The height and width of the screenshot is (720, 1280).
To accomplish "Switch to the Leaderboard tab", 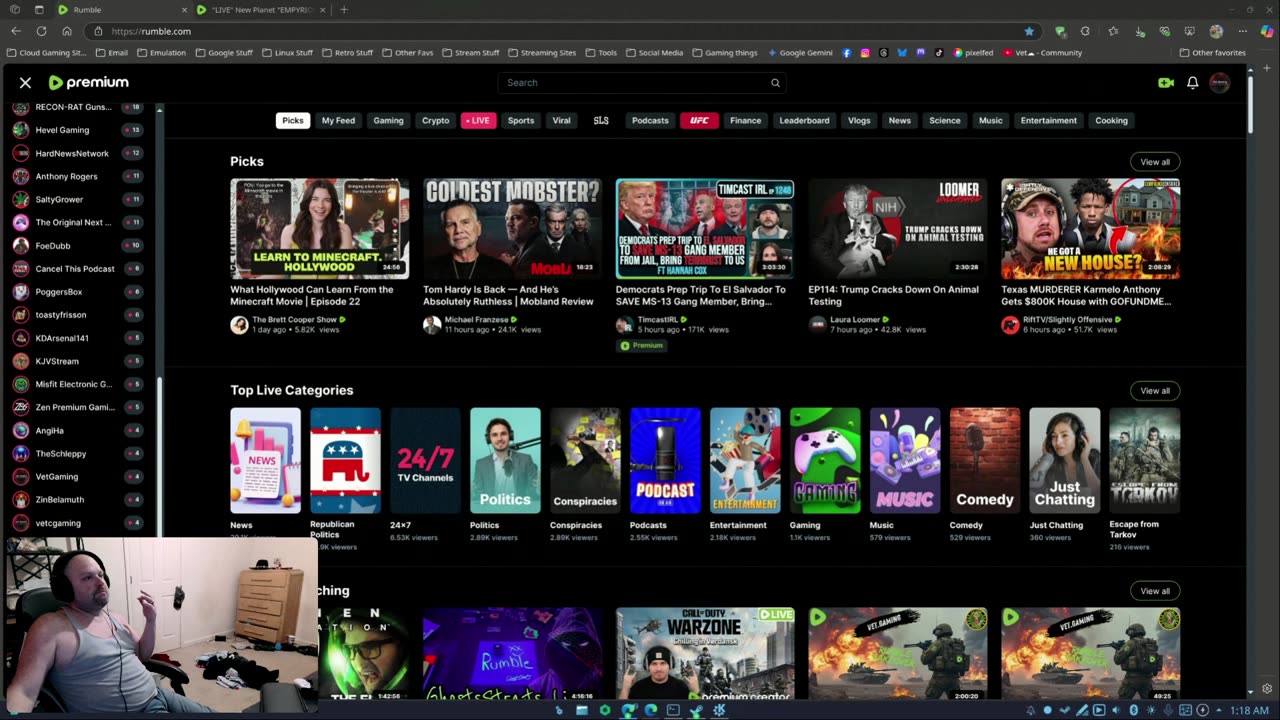I will coord(804,120).
